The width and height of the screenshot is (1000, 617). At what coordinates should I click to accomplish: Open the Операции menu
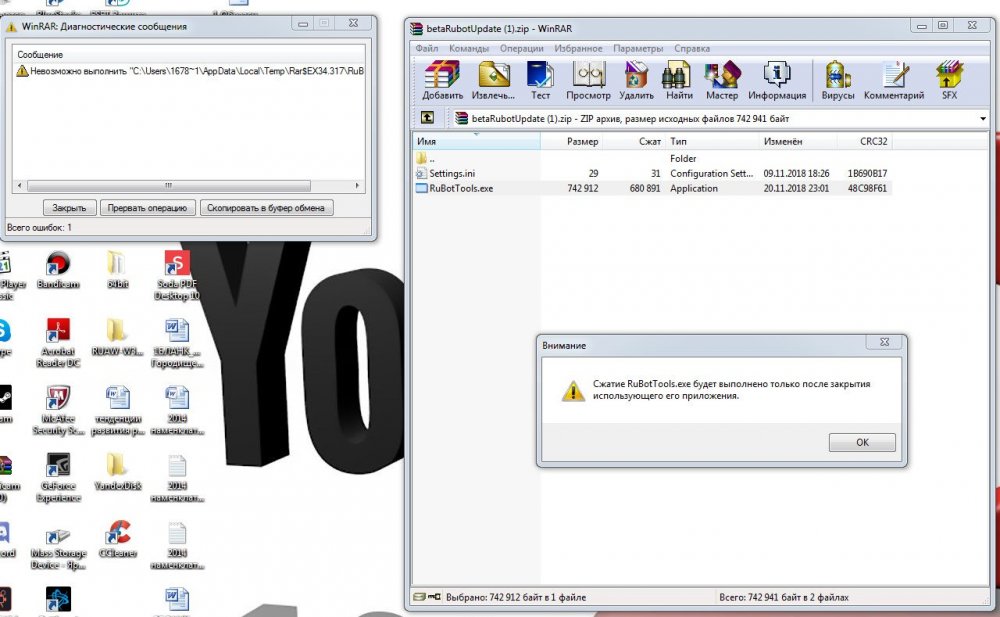(521, 48)
